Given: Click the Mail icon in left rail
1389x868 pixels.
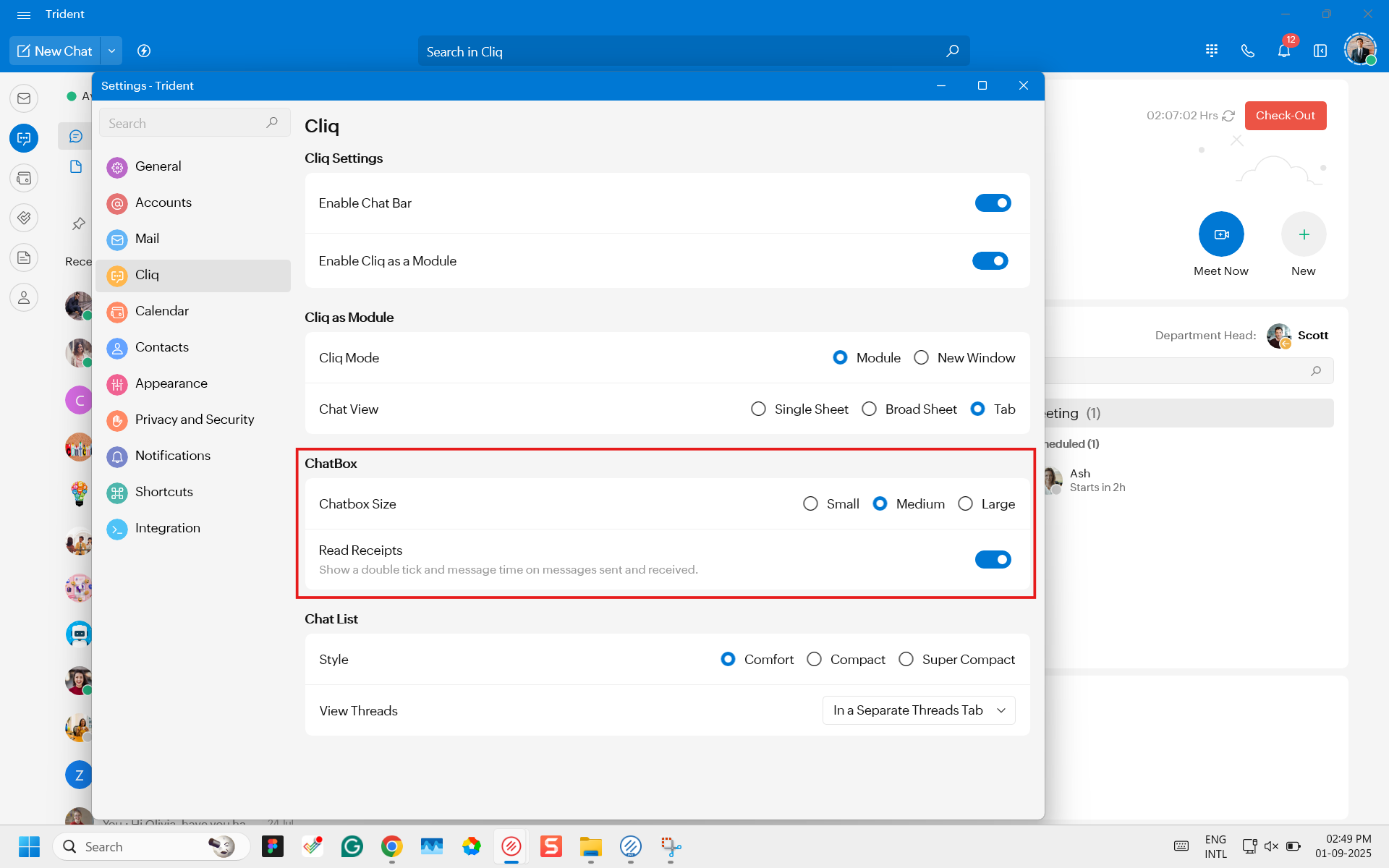Looking at the screenshot, I should tap(24, 98).
